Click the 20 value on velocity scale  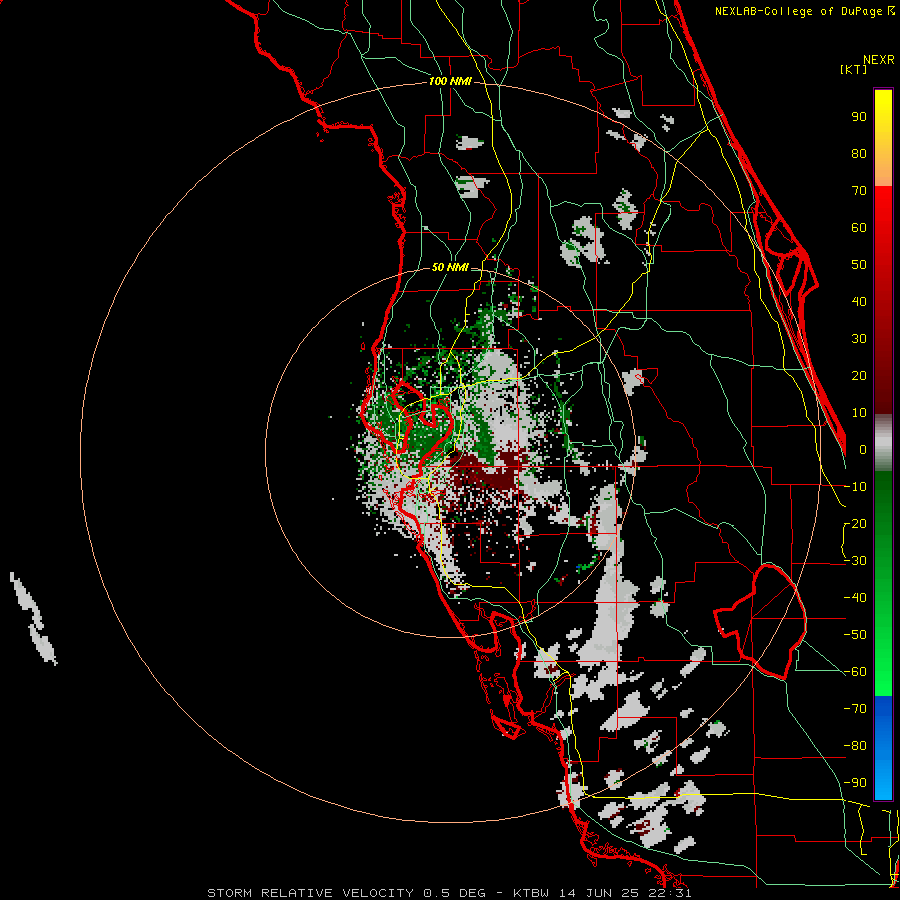859,376
